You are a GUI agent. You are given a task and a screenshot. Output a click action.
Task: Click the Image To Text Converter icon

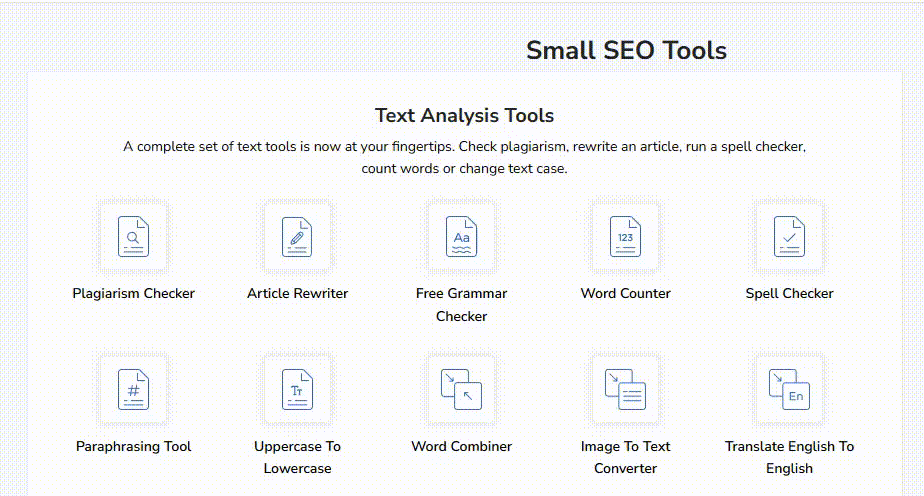(625, 389)
